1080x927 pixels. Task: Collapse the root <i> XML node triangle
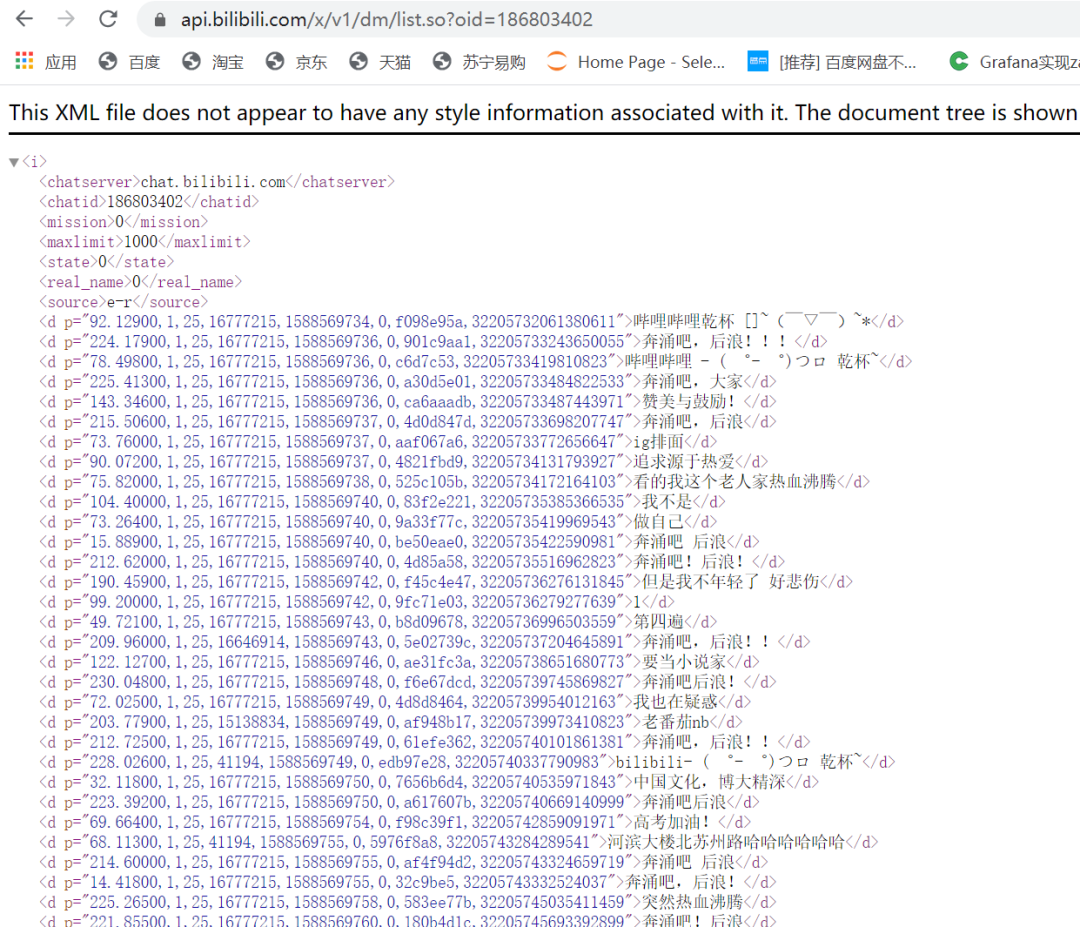tap(14, 163)
